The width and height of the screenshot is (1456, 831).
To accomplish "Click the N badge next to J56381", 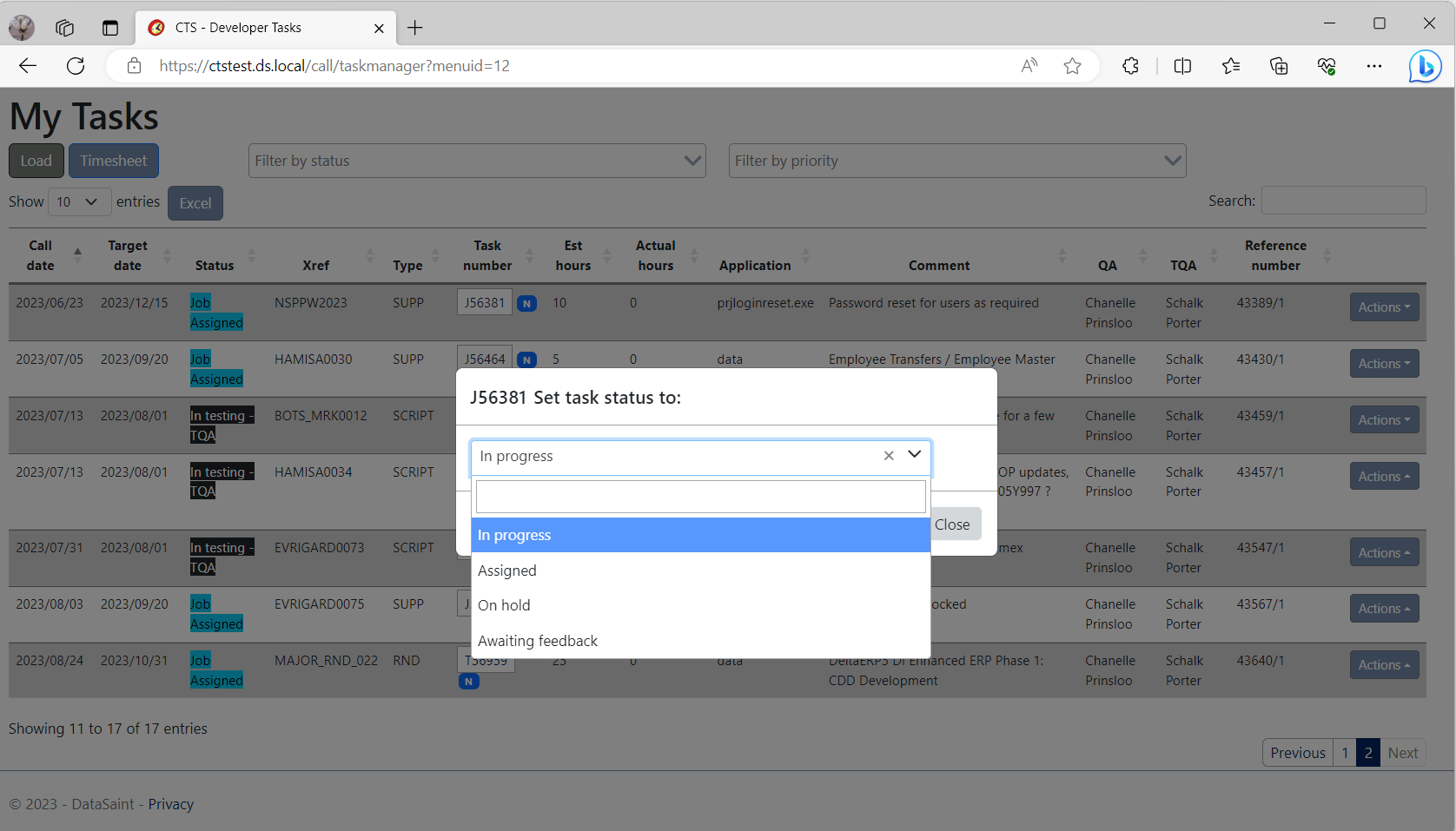I will 526,304.
